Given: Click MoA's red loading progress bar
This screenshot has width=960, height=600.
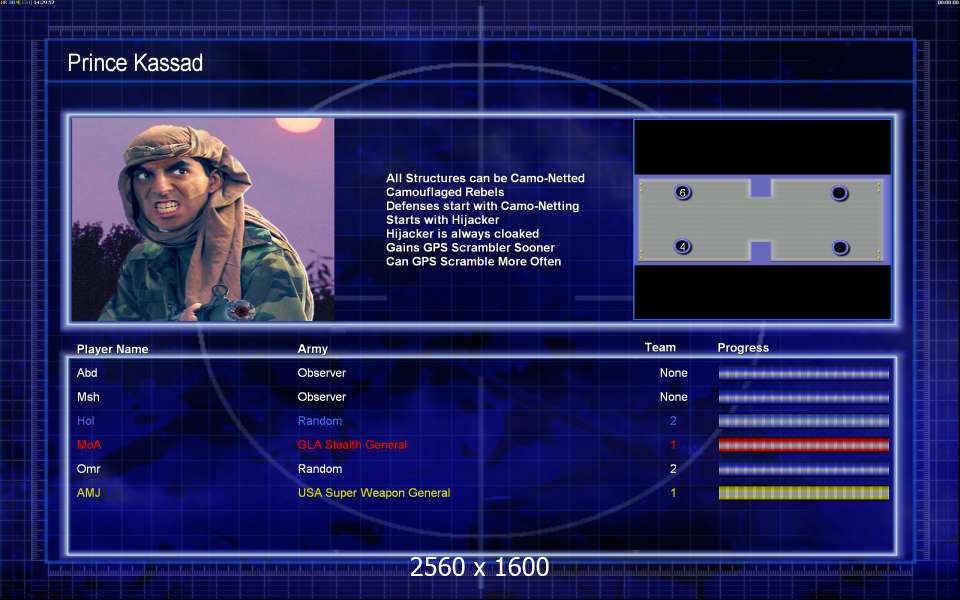Looking at the screenshot, I should pyautogui.click(x=803, y=445).
